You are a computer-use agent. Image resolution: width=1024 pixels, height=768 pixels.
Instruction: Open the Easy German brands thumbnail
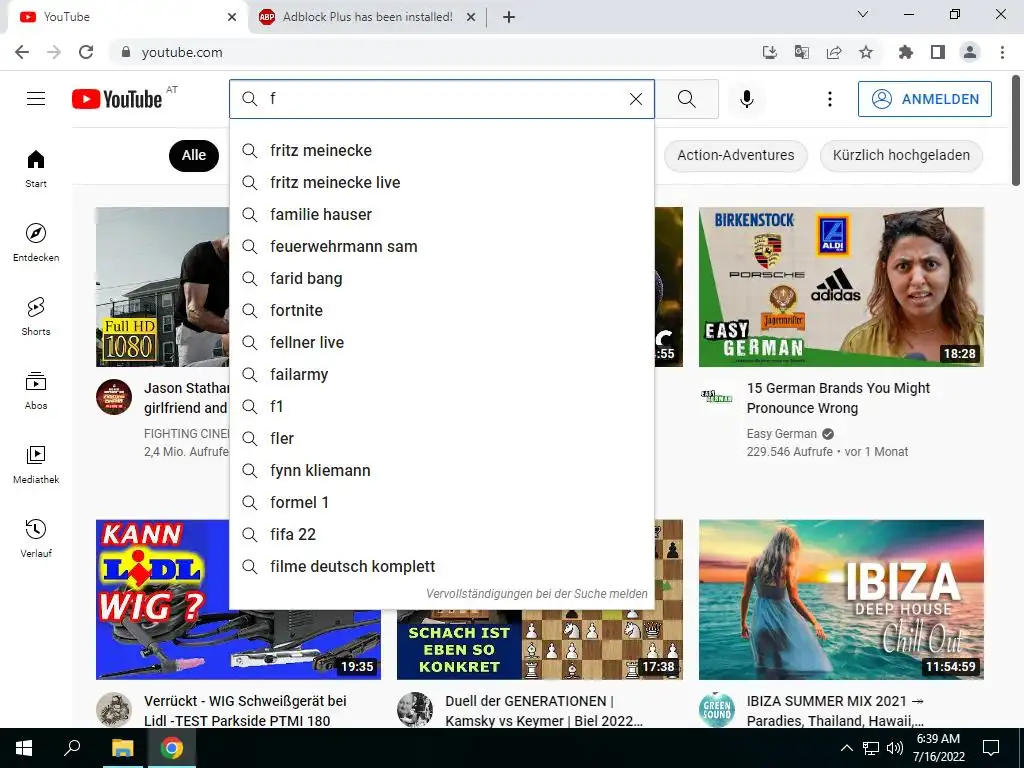coord(841,287)
